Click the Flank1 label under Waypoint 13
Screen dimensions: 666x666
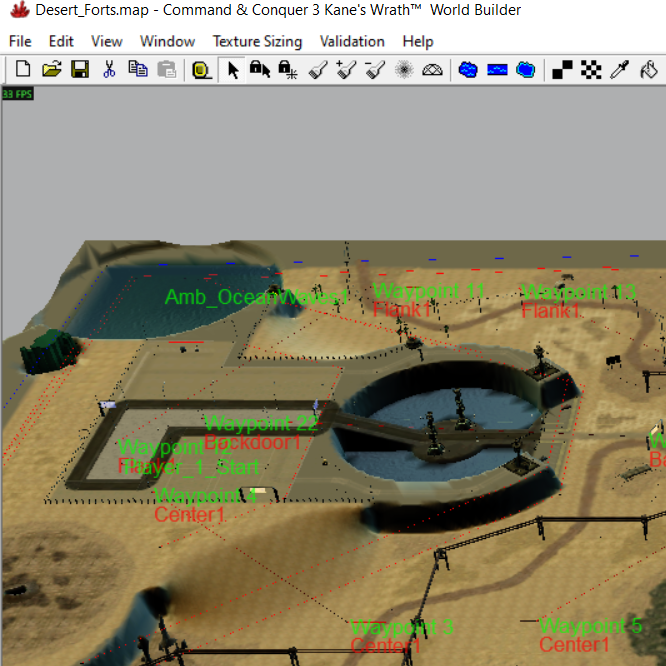(x=551, y=311)
